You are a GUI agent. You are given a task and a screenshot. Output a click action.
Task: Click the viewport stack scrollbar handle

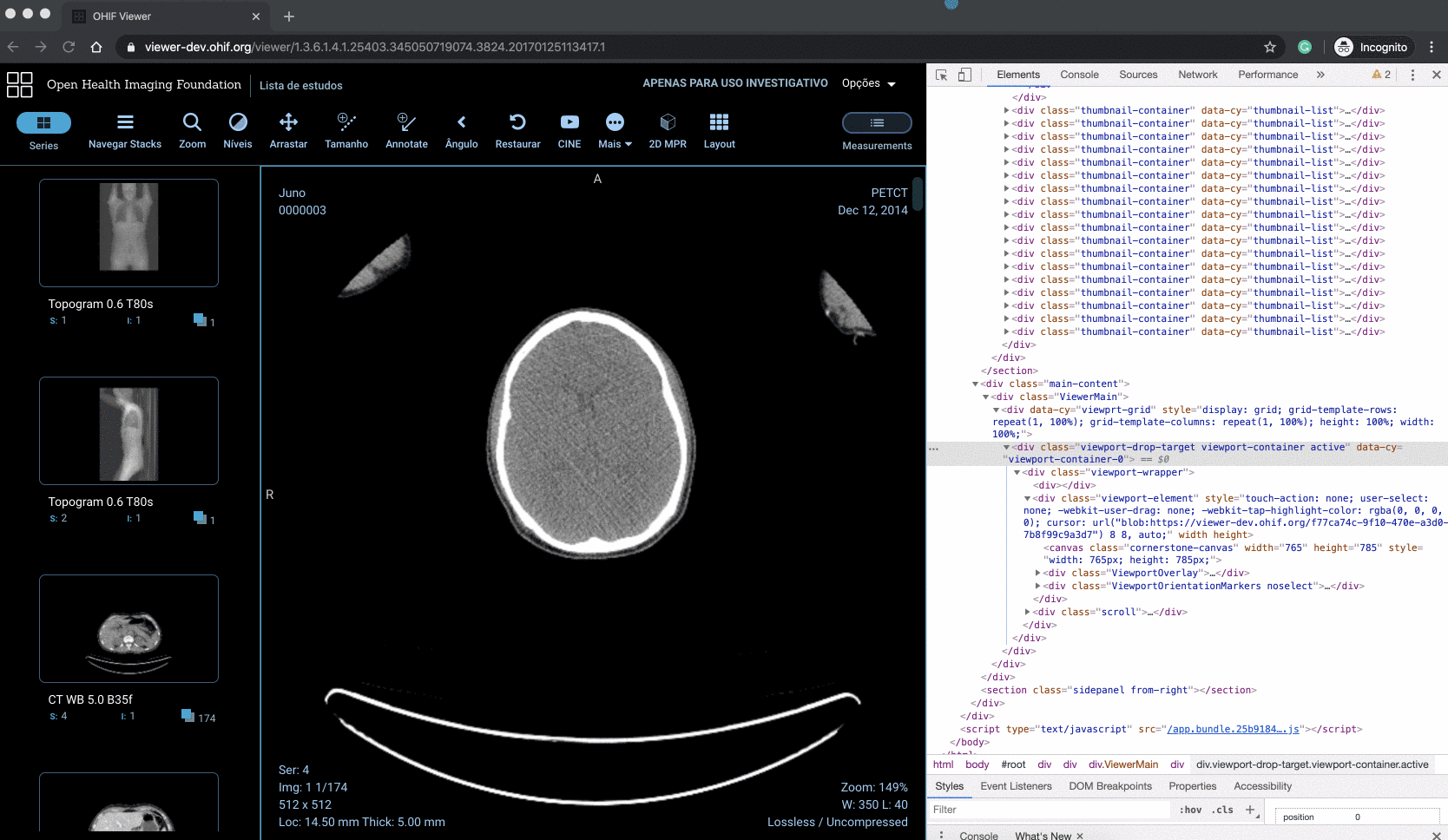pyautogui.click(x=917, y=194)
